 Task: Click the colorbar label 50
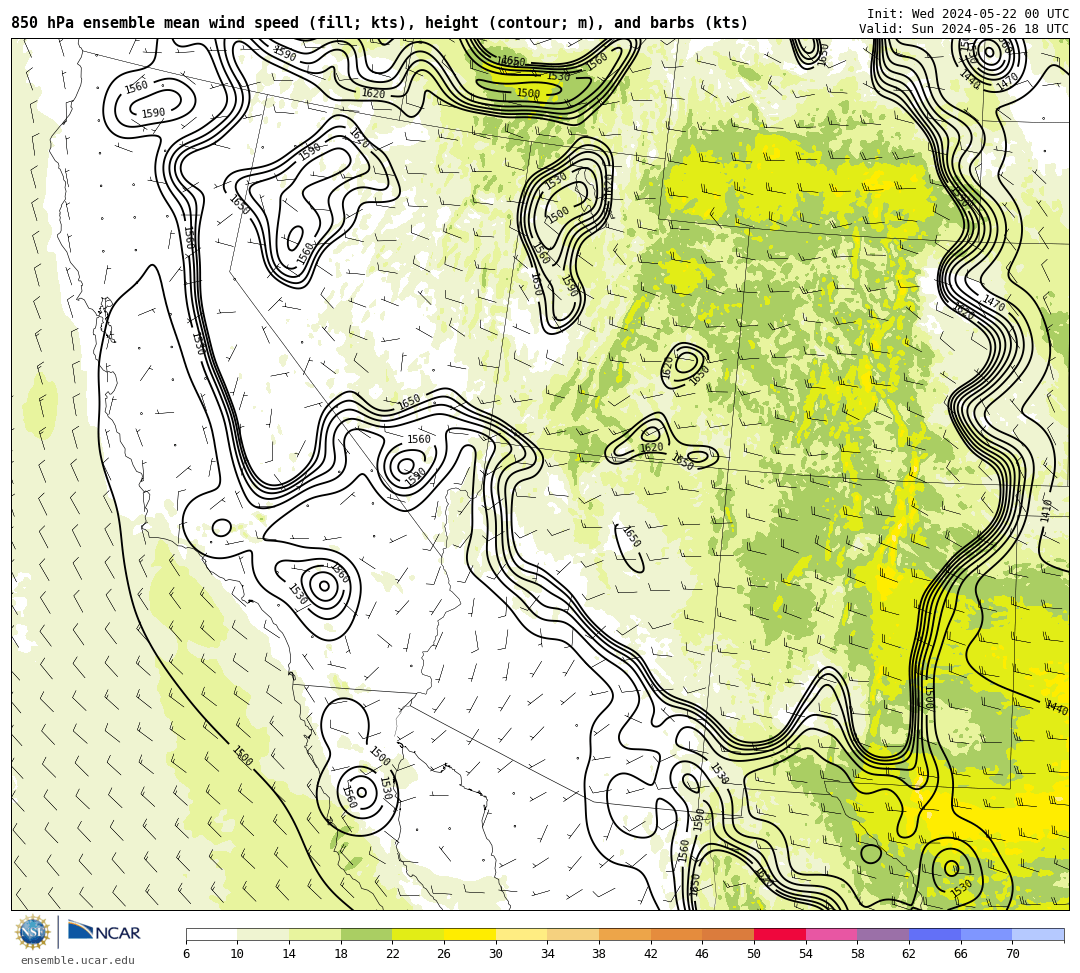[754, 954]
